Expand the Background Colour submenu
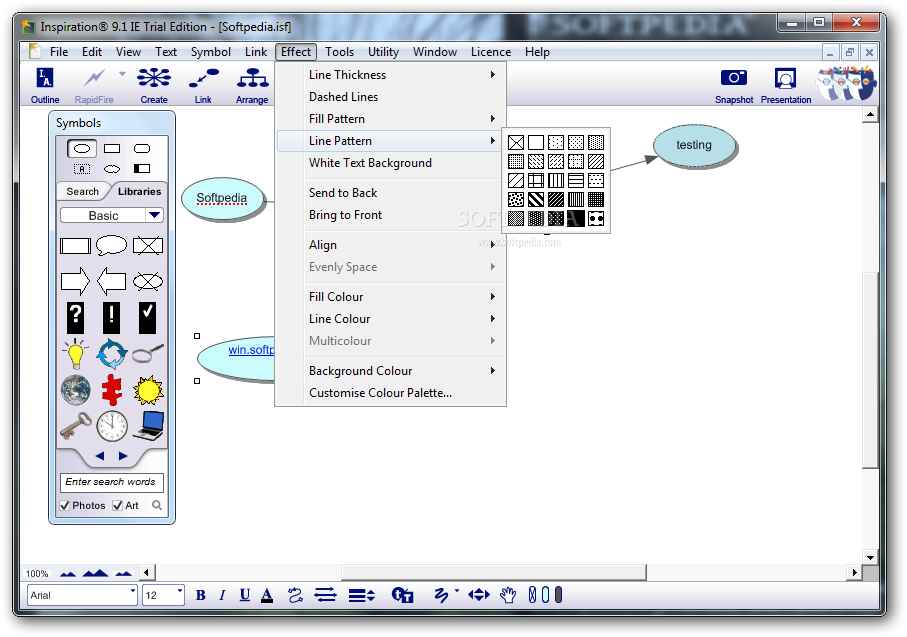Image resolution: width=907 pixels, height=637 pixels. coord(392,371)
